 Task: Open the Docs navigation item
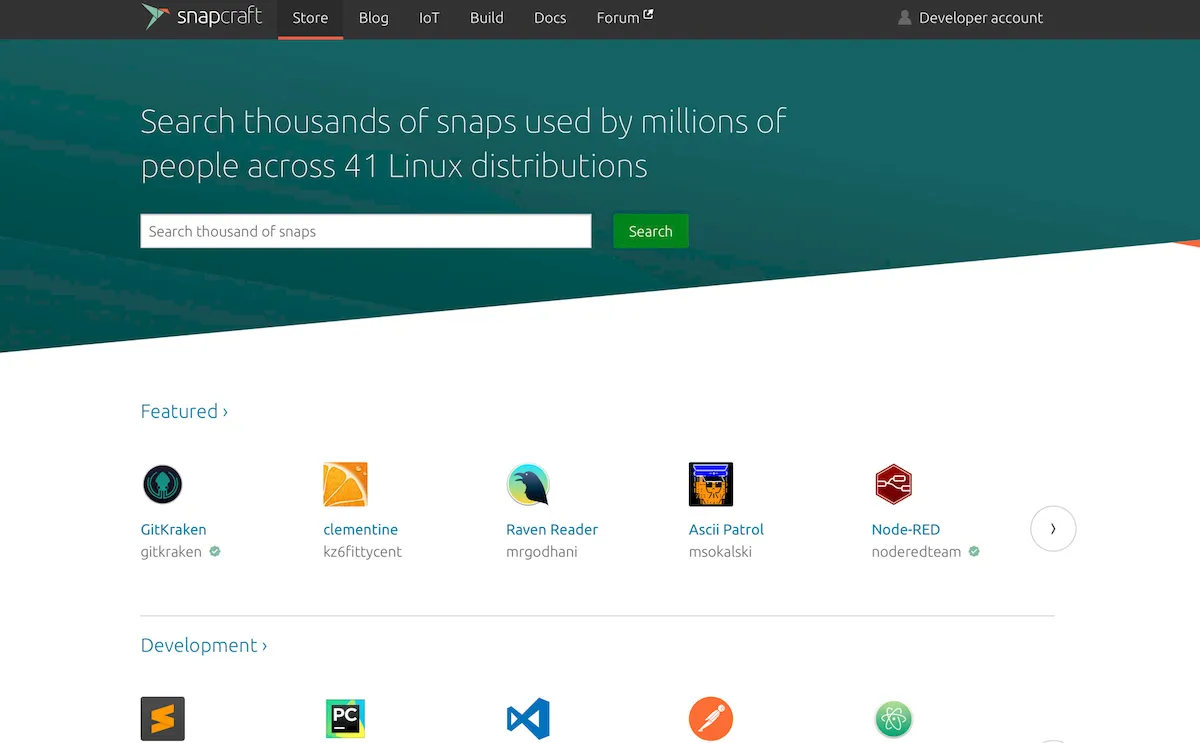[550, 18]
